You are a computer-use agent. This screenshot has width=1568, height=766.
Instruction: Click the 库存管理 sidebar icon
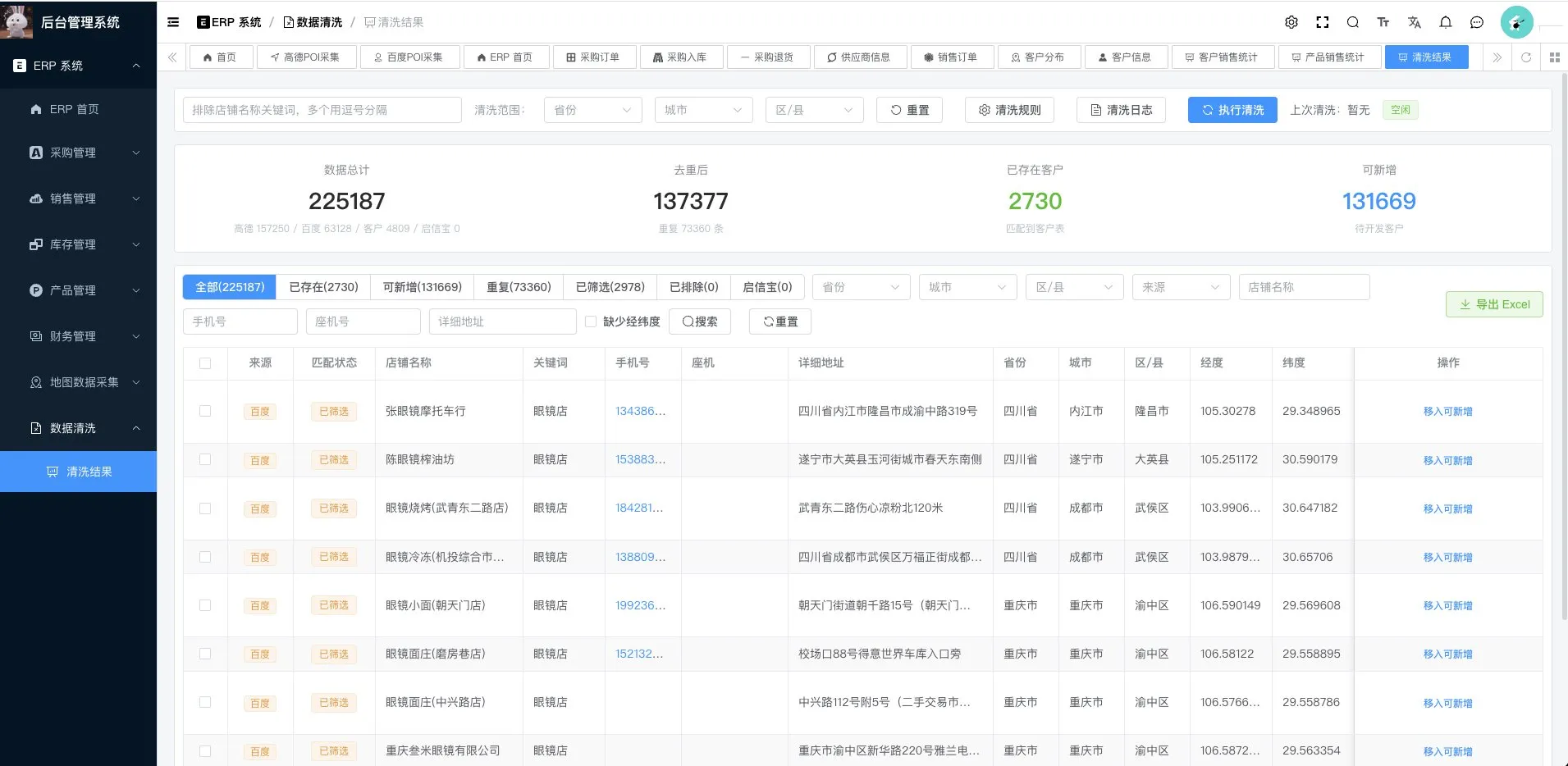point(36,244)
